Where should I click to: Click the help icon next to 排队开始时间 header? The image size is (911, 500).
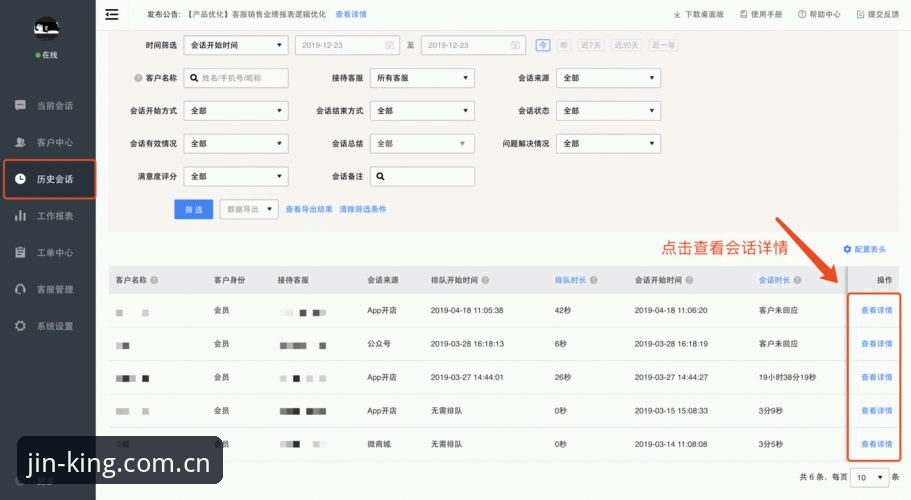pos(485,280)
